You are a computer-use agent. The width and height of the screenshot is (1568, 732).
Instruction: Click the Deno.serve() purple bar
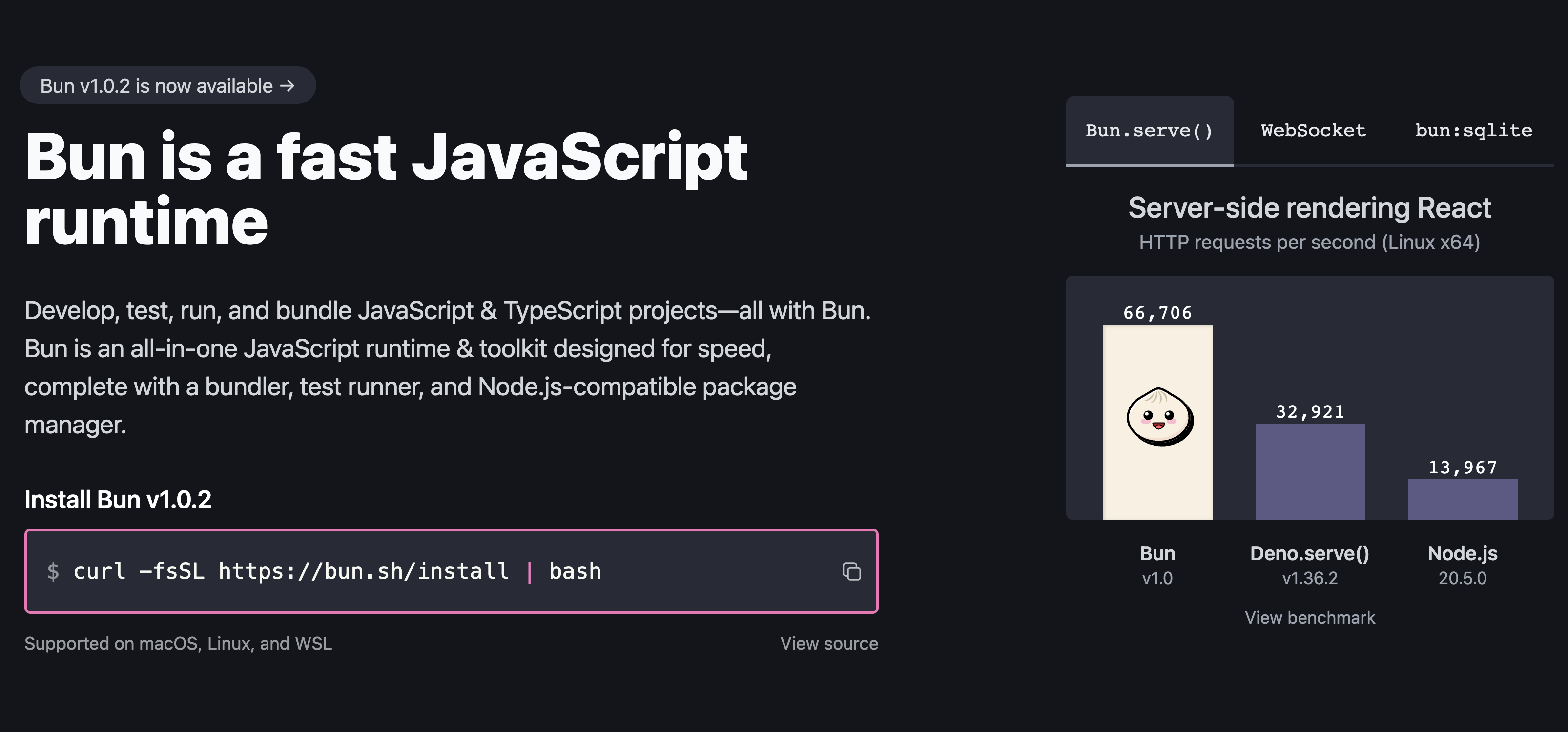coord(1310,471)
